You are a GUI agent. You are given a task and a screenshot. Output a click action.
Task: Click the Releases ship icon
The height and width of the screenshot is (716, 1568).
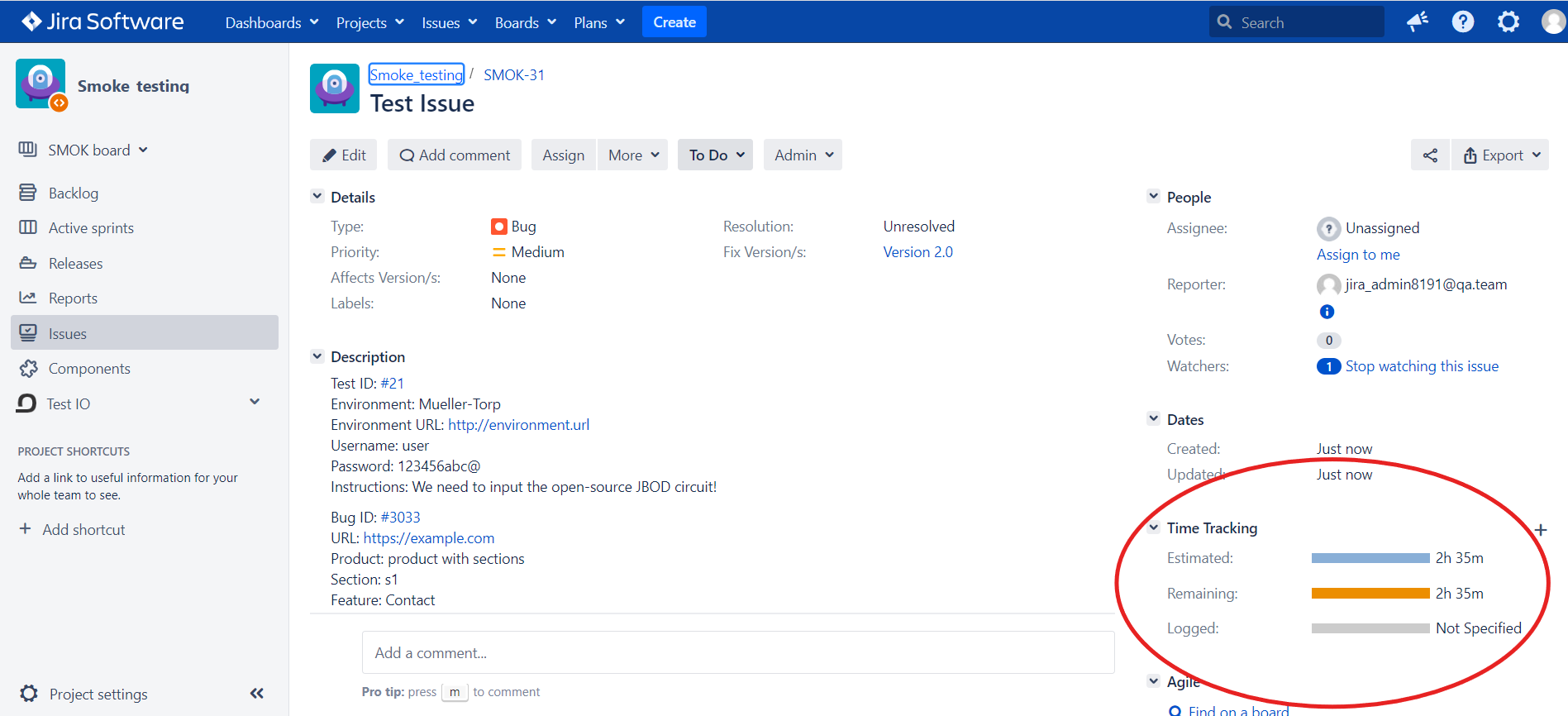tap(28, 263)
